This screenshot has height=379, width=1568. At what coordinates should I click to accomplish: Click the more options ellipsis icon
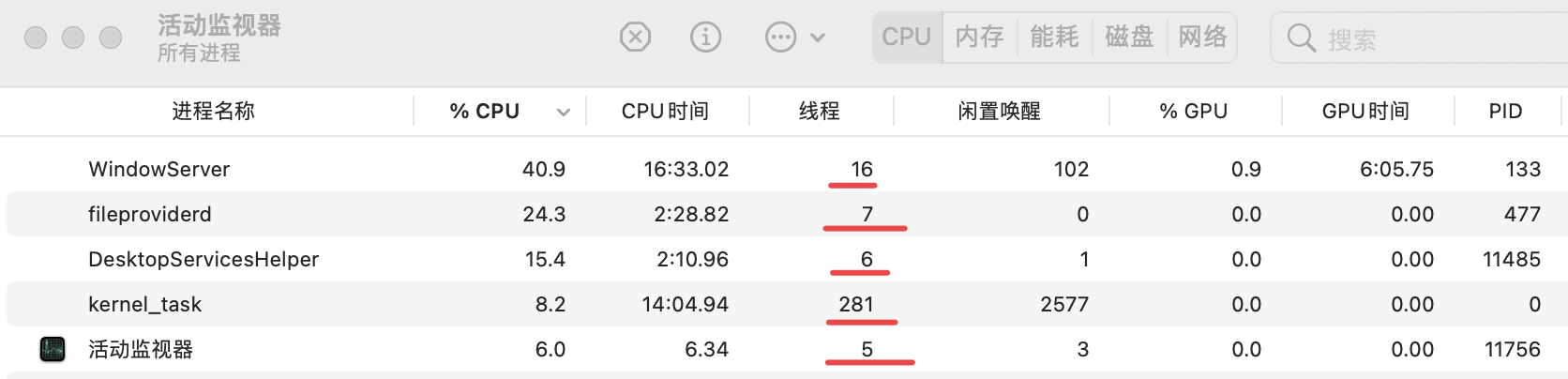click(x=780, y=38)
